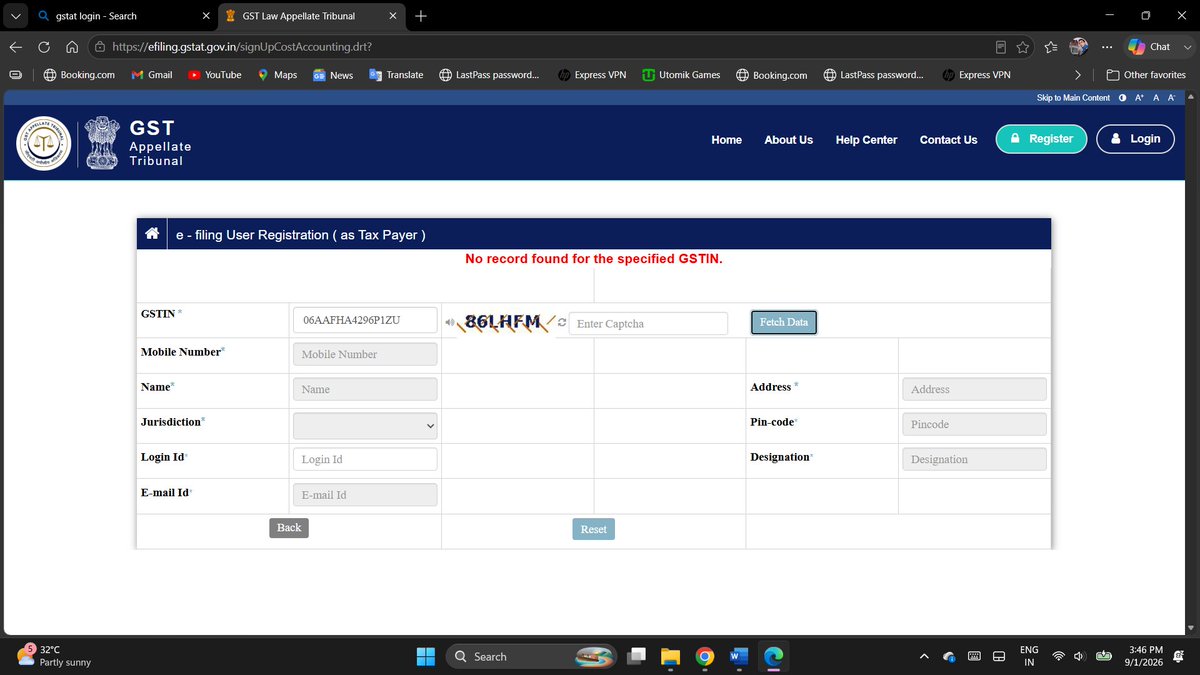Click the Name field
The height and width of the screenshot is (675, 1200).
point(365,389)
